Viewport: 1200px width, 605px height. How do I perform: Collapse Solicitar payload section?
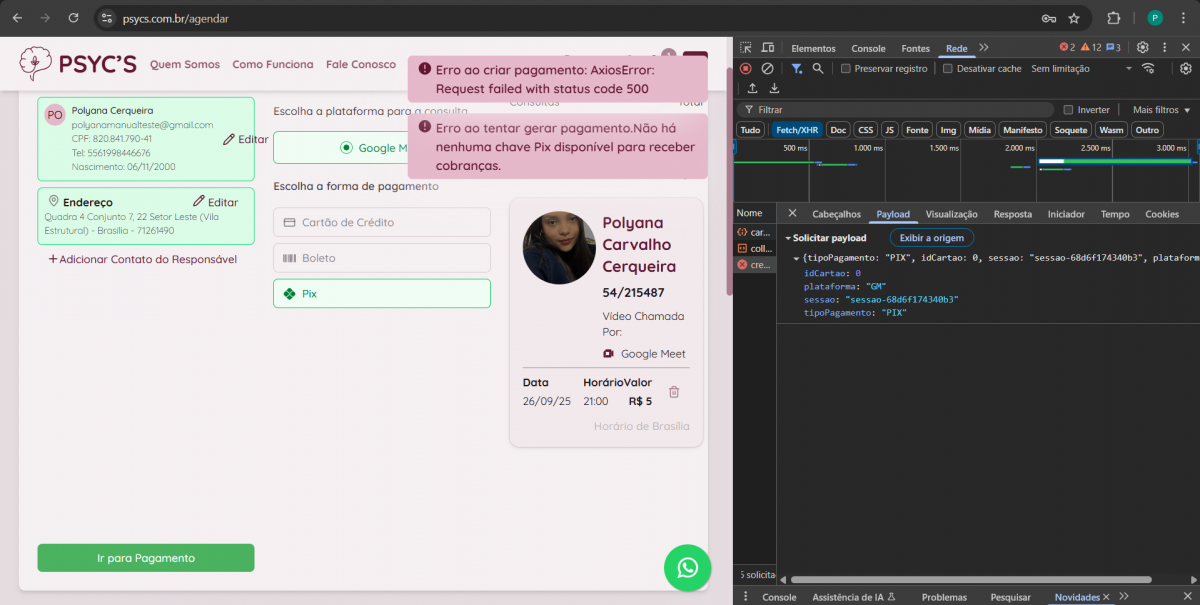[789, 238]
